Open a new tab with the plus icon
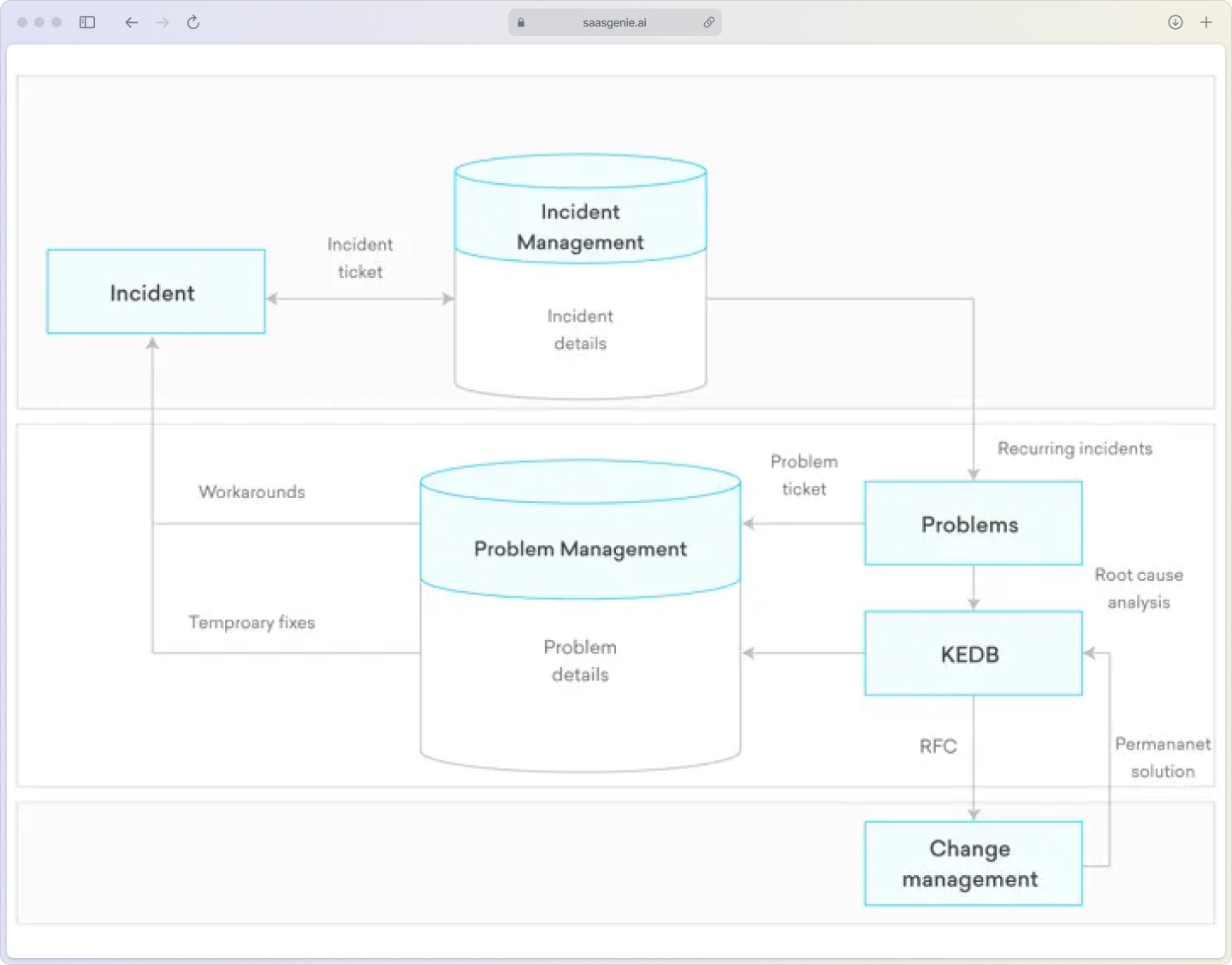The height and width of the screenshot is (965, 1232). [1206, 22]
